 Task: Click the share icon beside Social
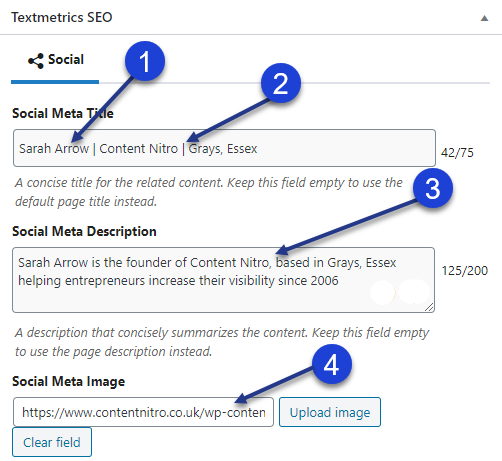[36, 61]
